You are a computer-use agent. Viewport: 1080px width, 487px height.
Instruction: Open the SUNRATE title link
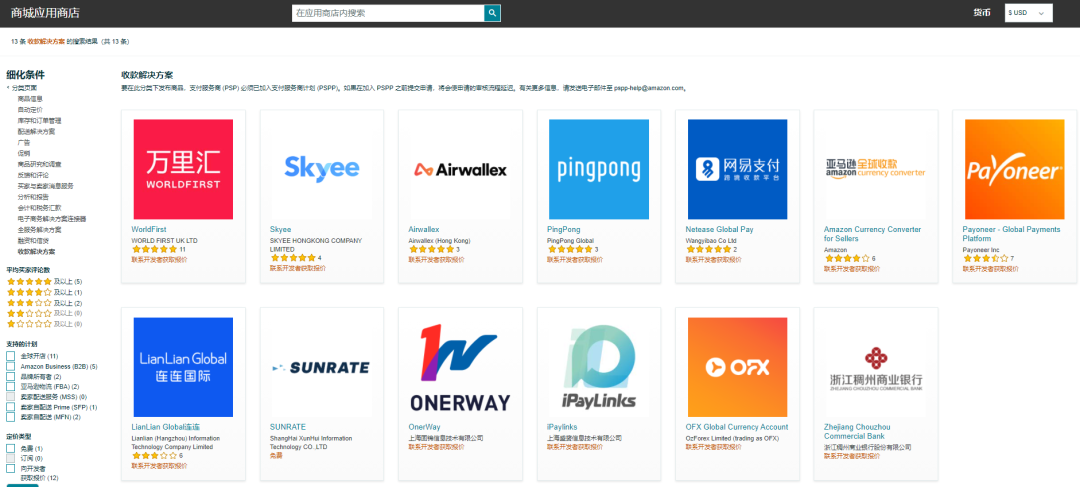[288, 427]
